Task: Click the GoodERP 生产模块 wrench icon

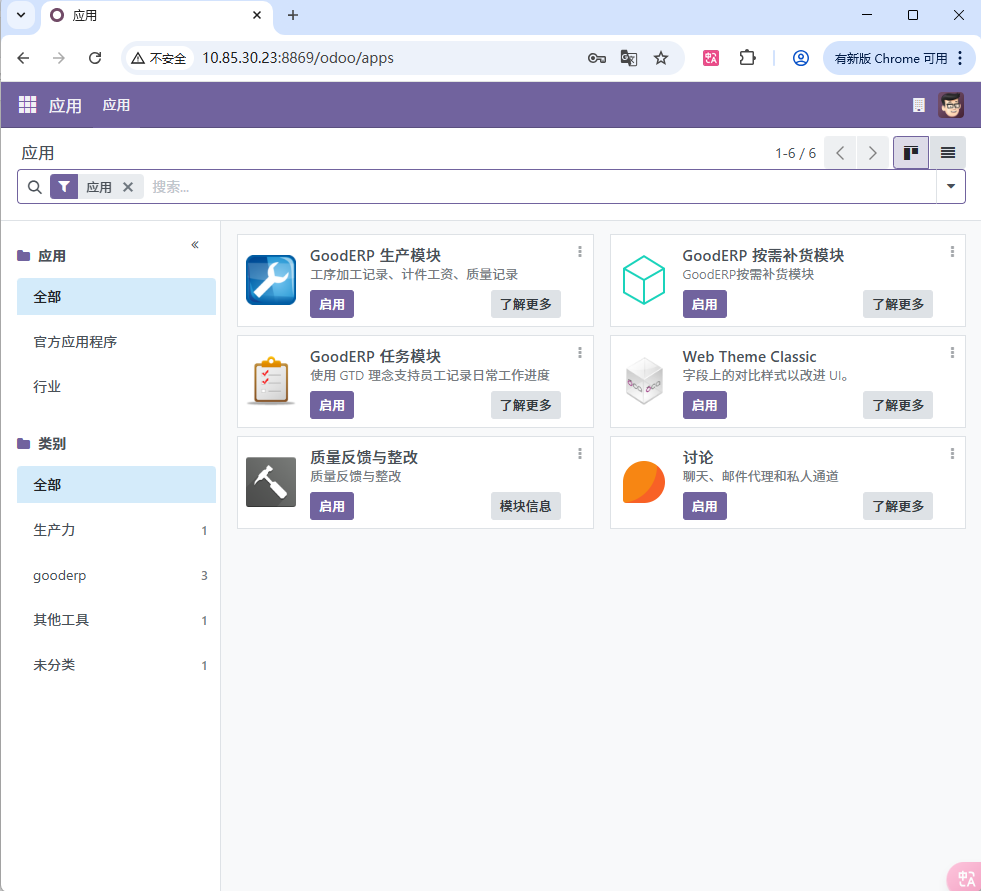Action: click(x=271, y=280)
